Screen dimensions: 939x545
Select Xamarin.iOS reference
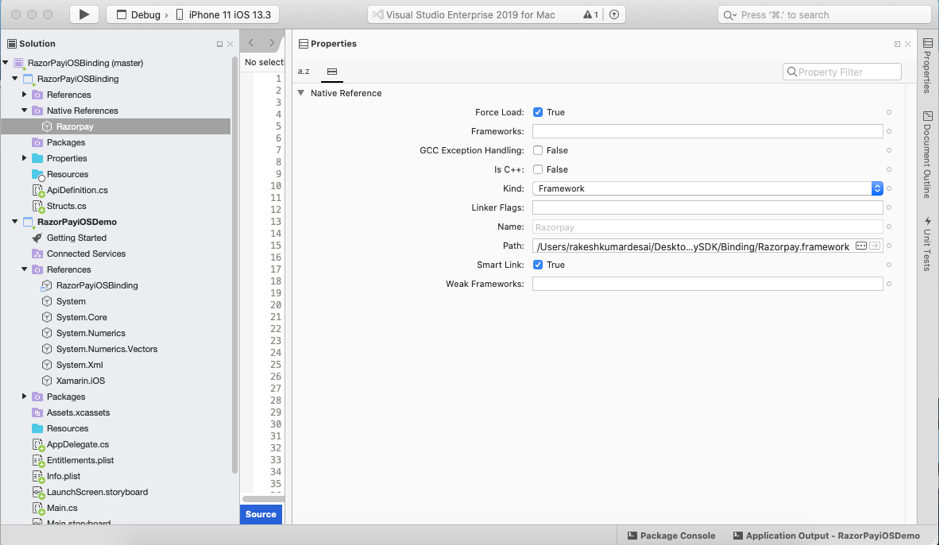[80, 381]
